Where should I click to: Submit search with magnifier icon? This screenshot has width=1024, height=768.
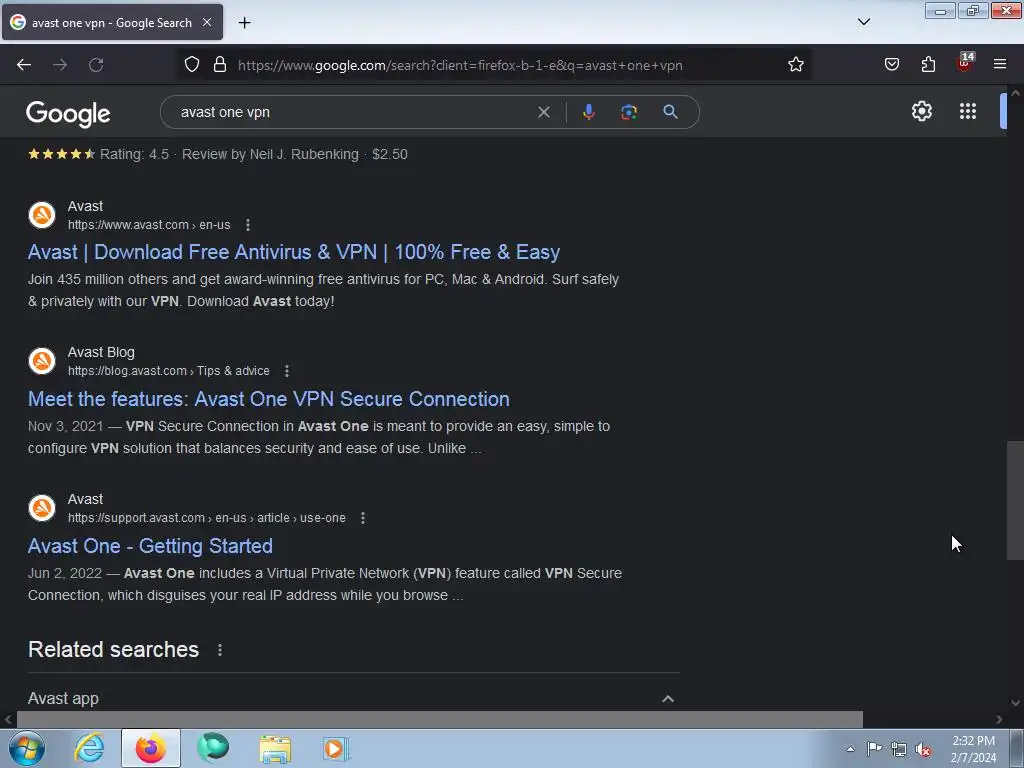tap(670, 112)
